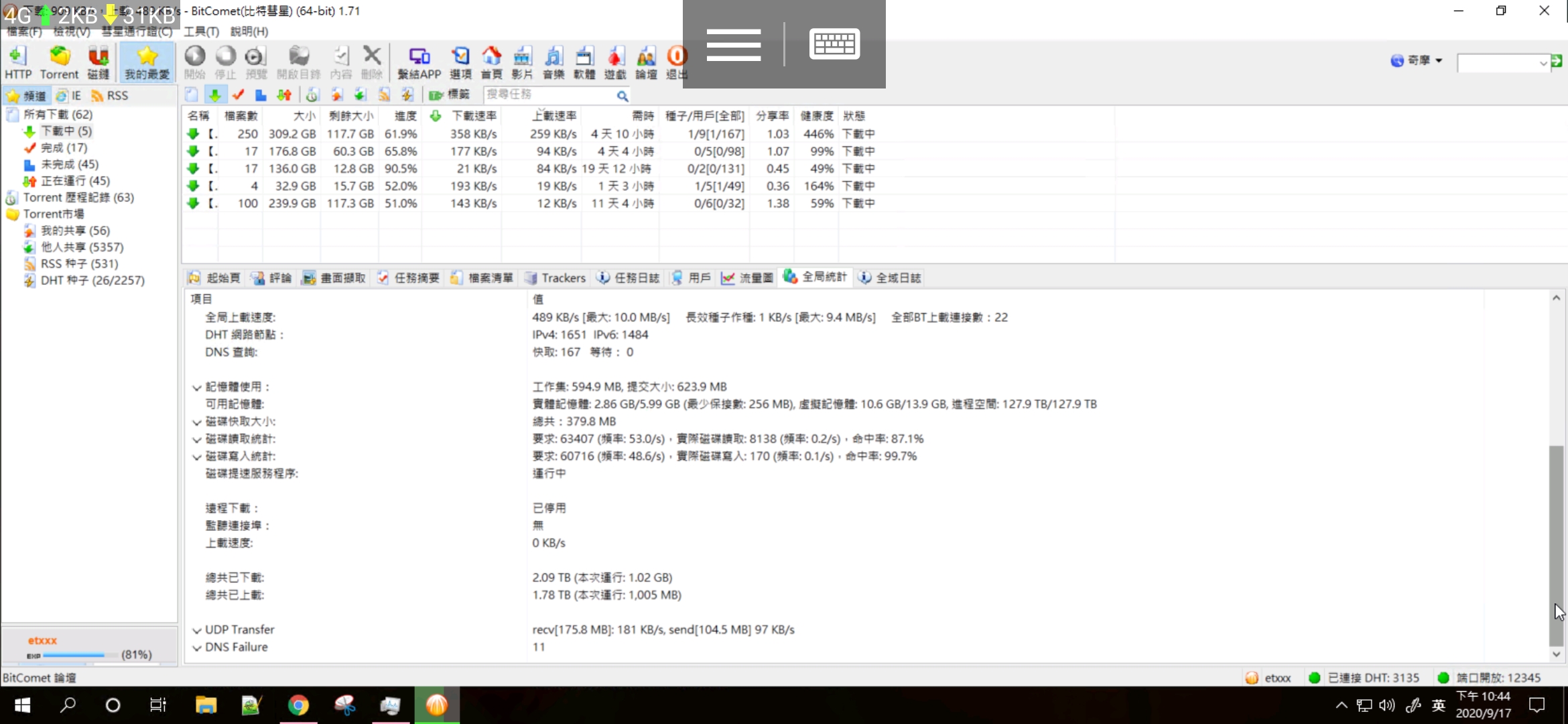This screenshot has width=1568, height=724.
Task: Open a Torrent file via toolbar
Action: [x=59, y=62]
